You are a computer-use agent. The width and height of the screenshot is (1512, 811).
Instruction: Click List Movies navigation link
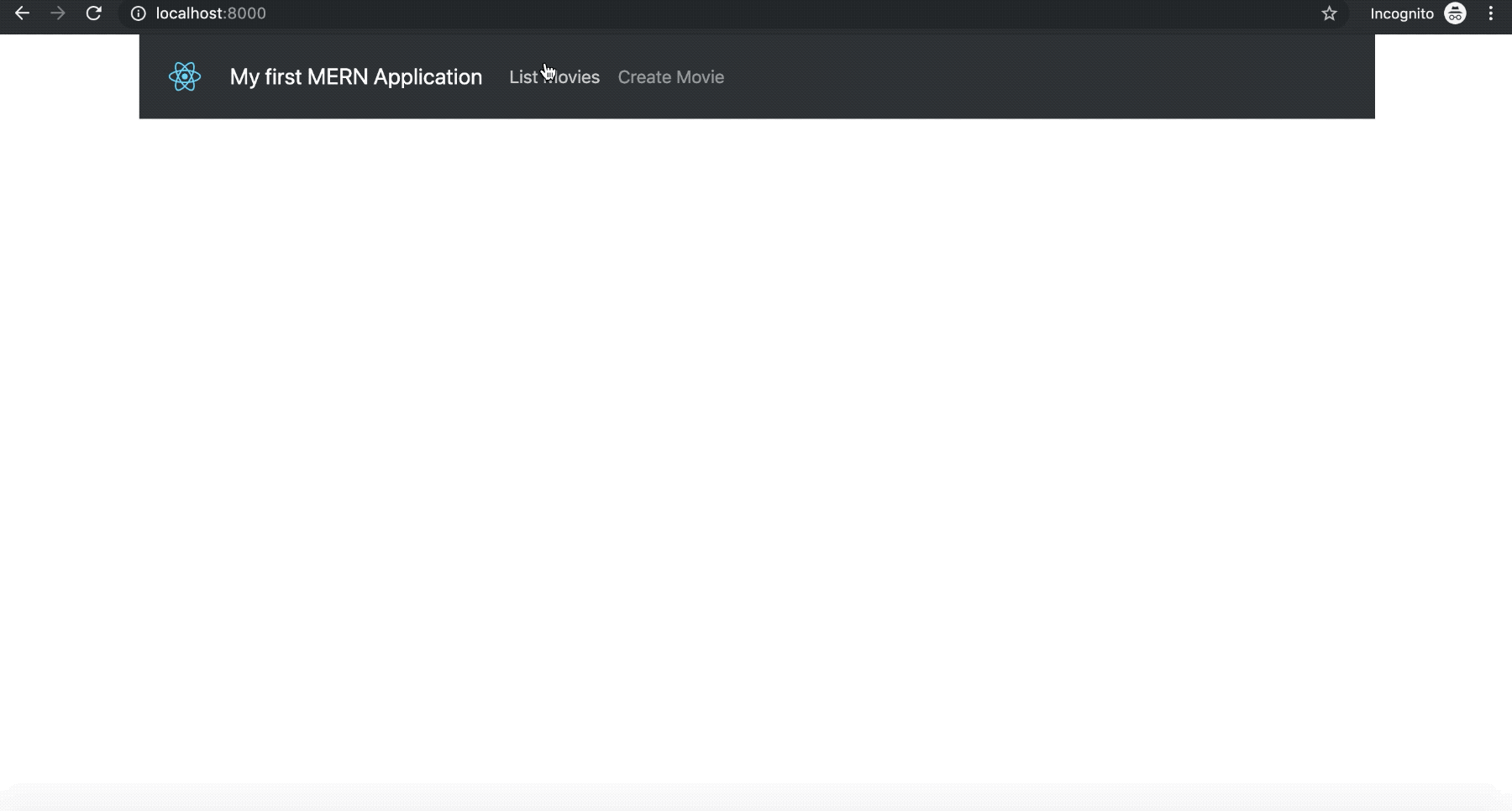(554, 77)
